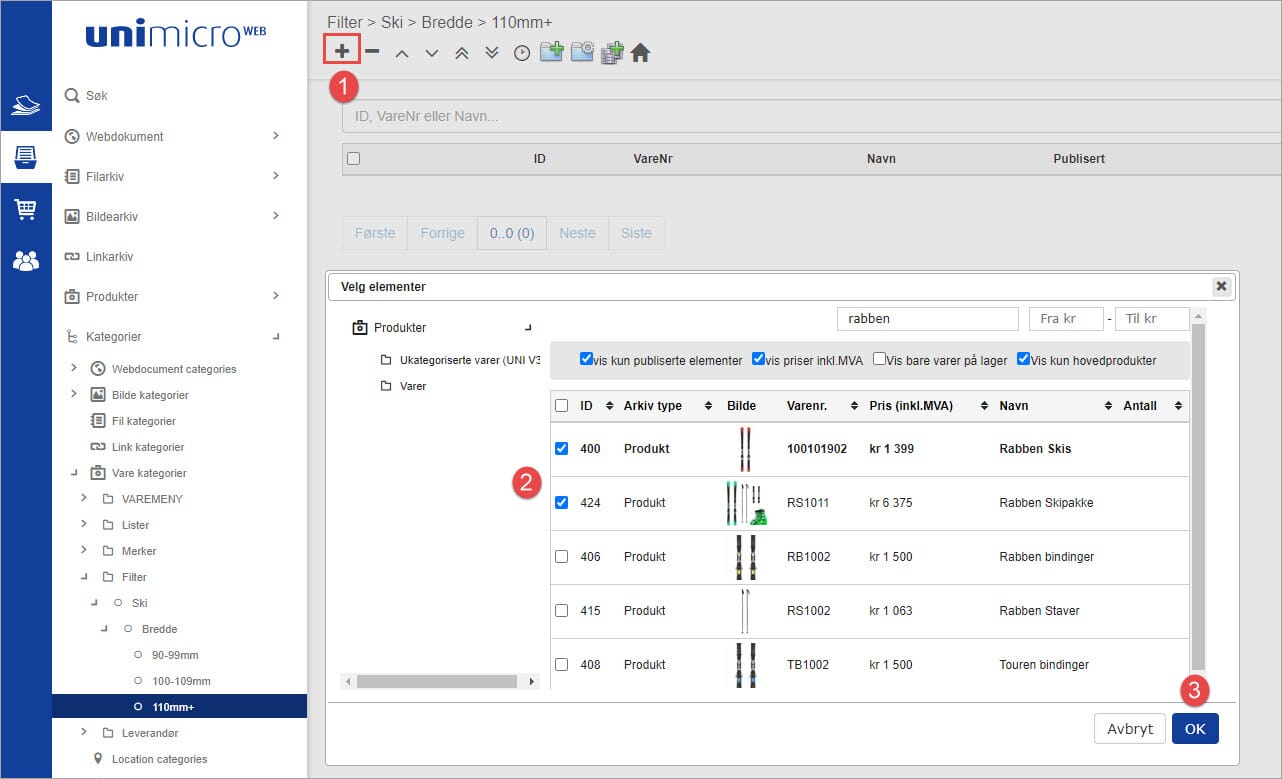The image size is (1282, 779).
Task: Go to Forrige page
Action: point(442,233)
